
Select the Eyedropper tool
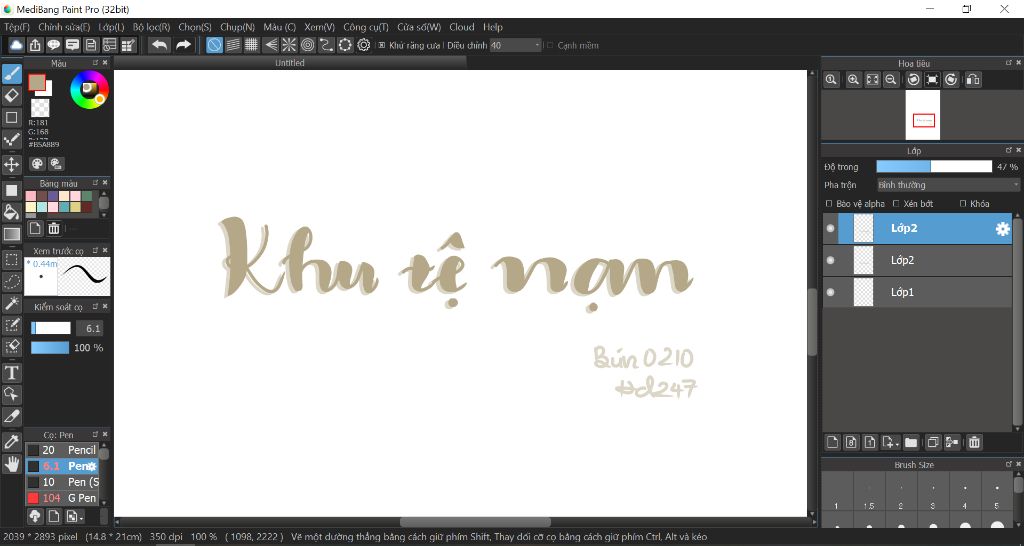tap(12, 442)
